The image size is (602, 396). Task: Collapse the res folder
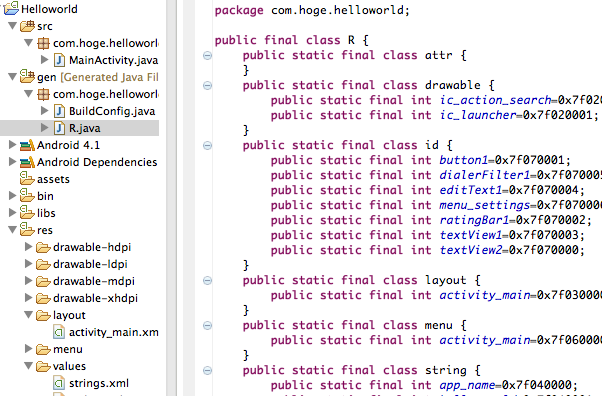[x=12, y=230]
